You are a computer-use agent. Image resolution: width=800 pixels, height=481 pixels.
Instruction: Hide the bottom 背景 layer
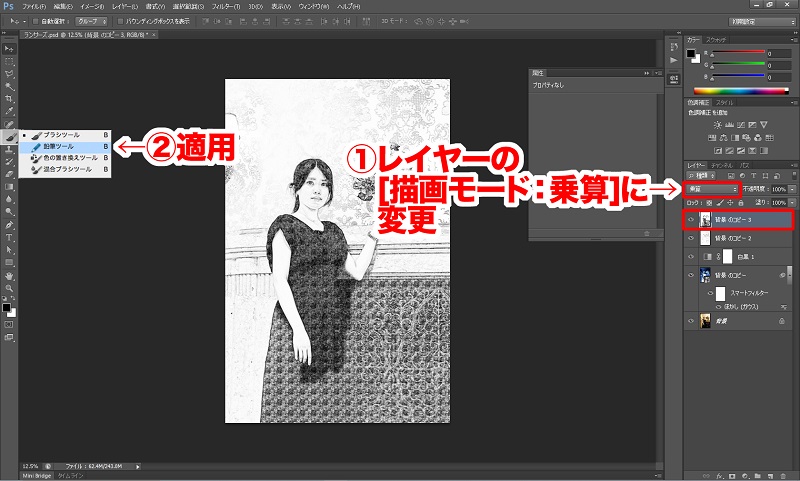click(691, 321)
